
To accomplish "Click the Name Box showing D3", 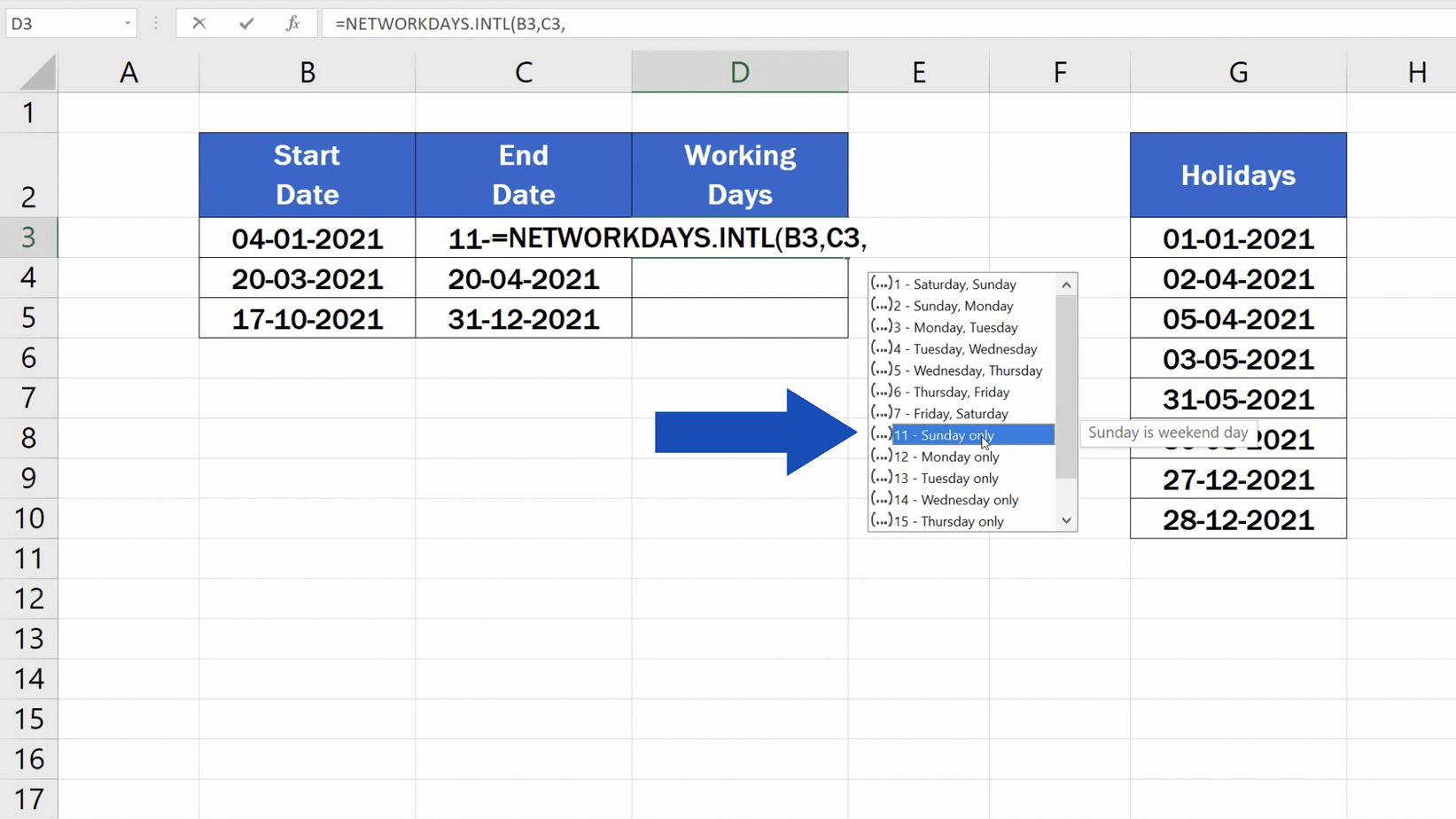I will 62,23.
